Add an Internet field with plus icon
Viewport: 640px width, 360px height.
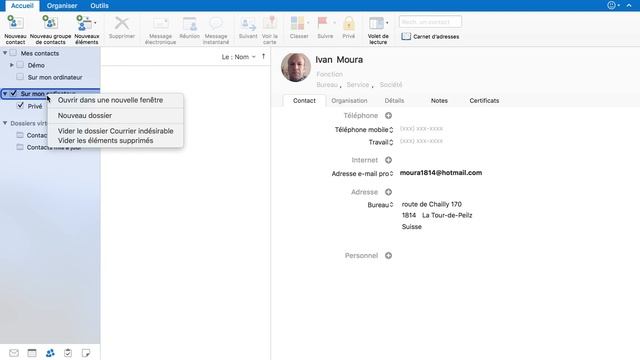point(389,160)
